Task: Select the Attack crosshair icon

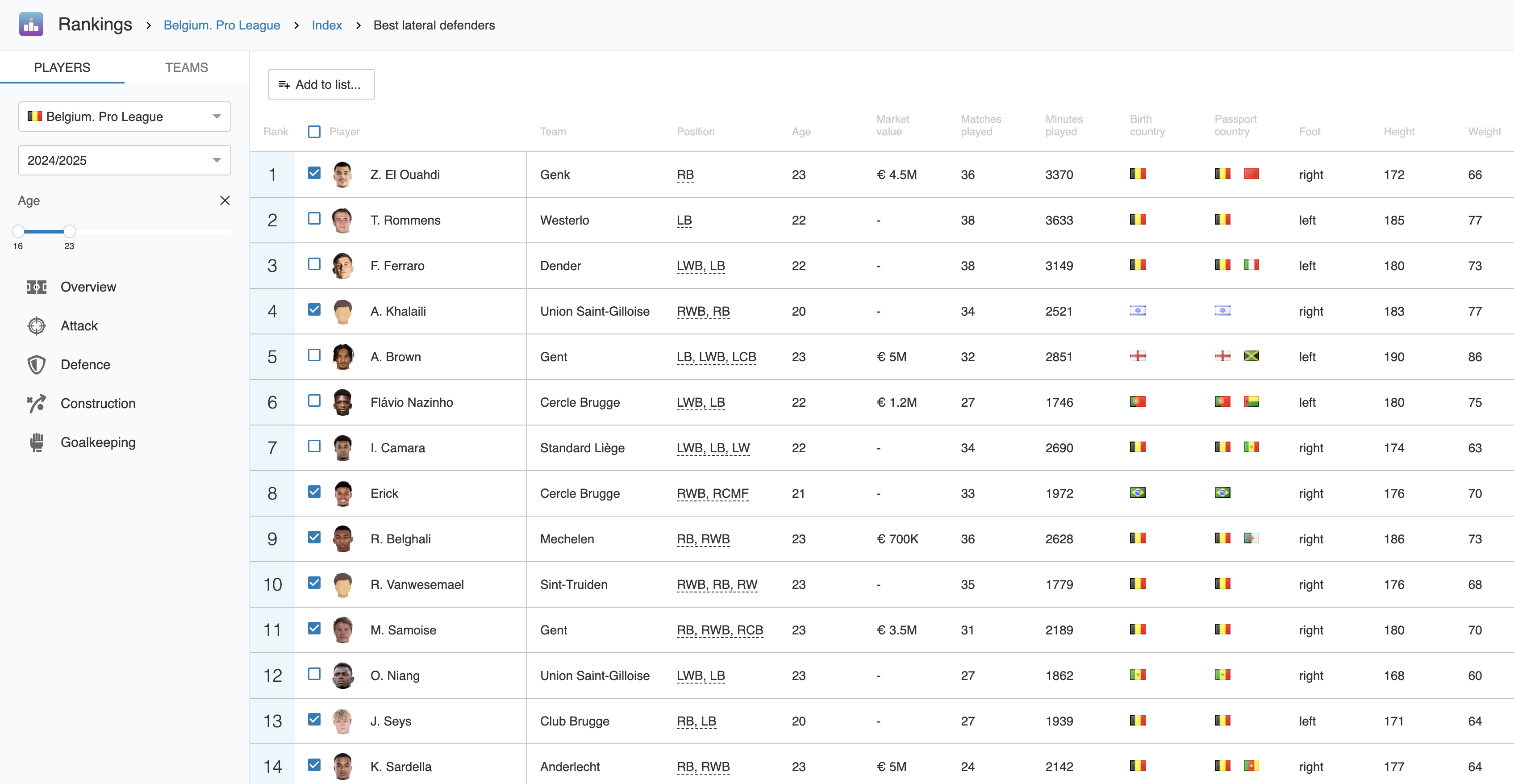Action: 37,325
